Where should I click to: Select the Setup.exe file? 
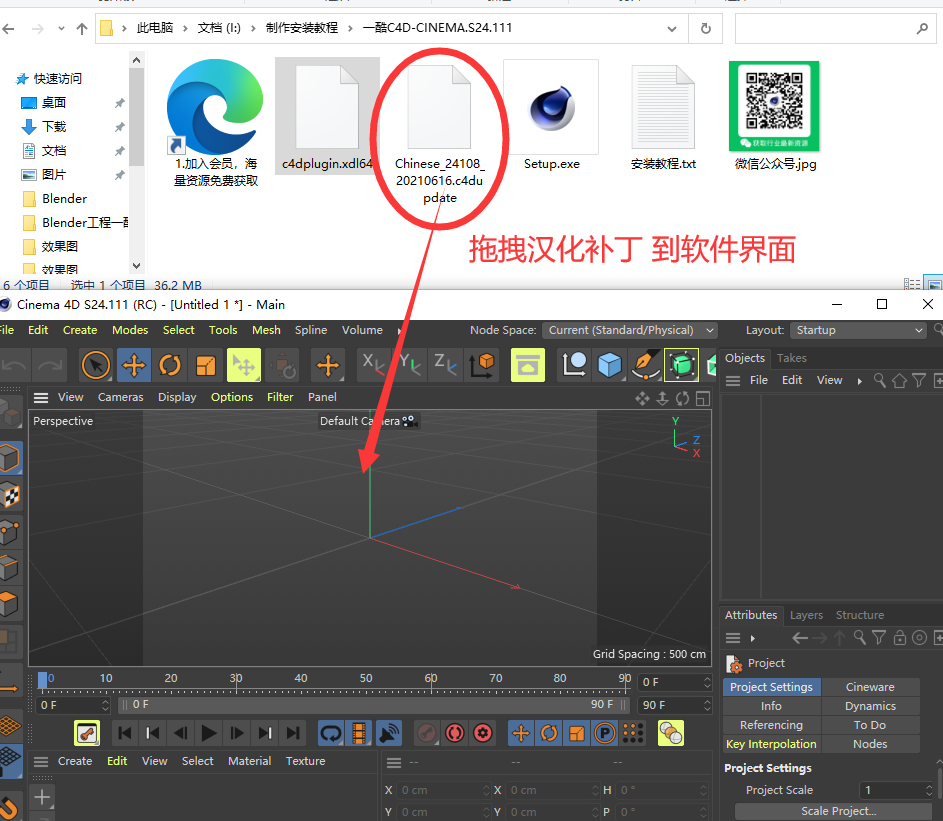coord(551,116)
